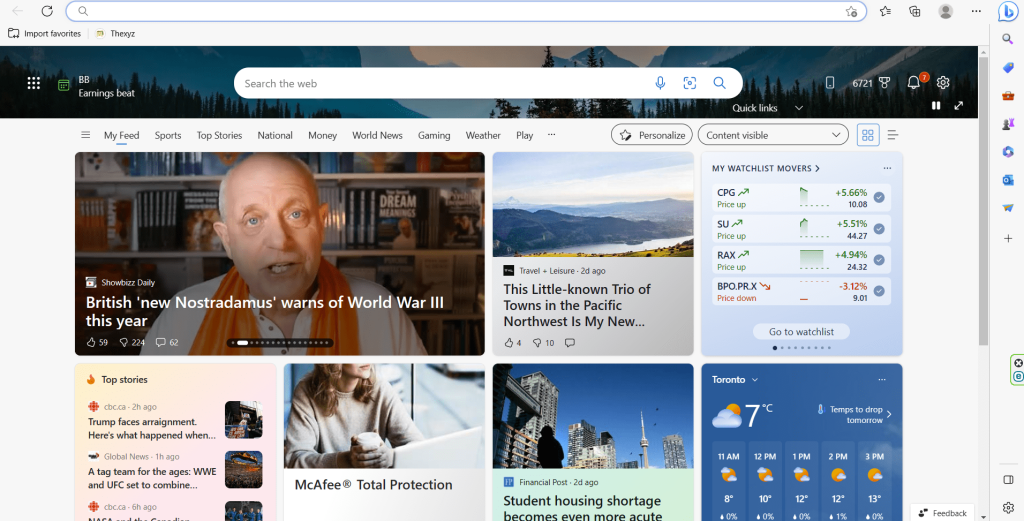
Task: Toggle the RAX watchlist checkmark
Action: (x=879, y=260)
